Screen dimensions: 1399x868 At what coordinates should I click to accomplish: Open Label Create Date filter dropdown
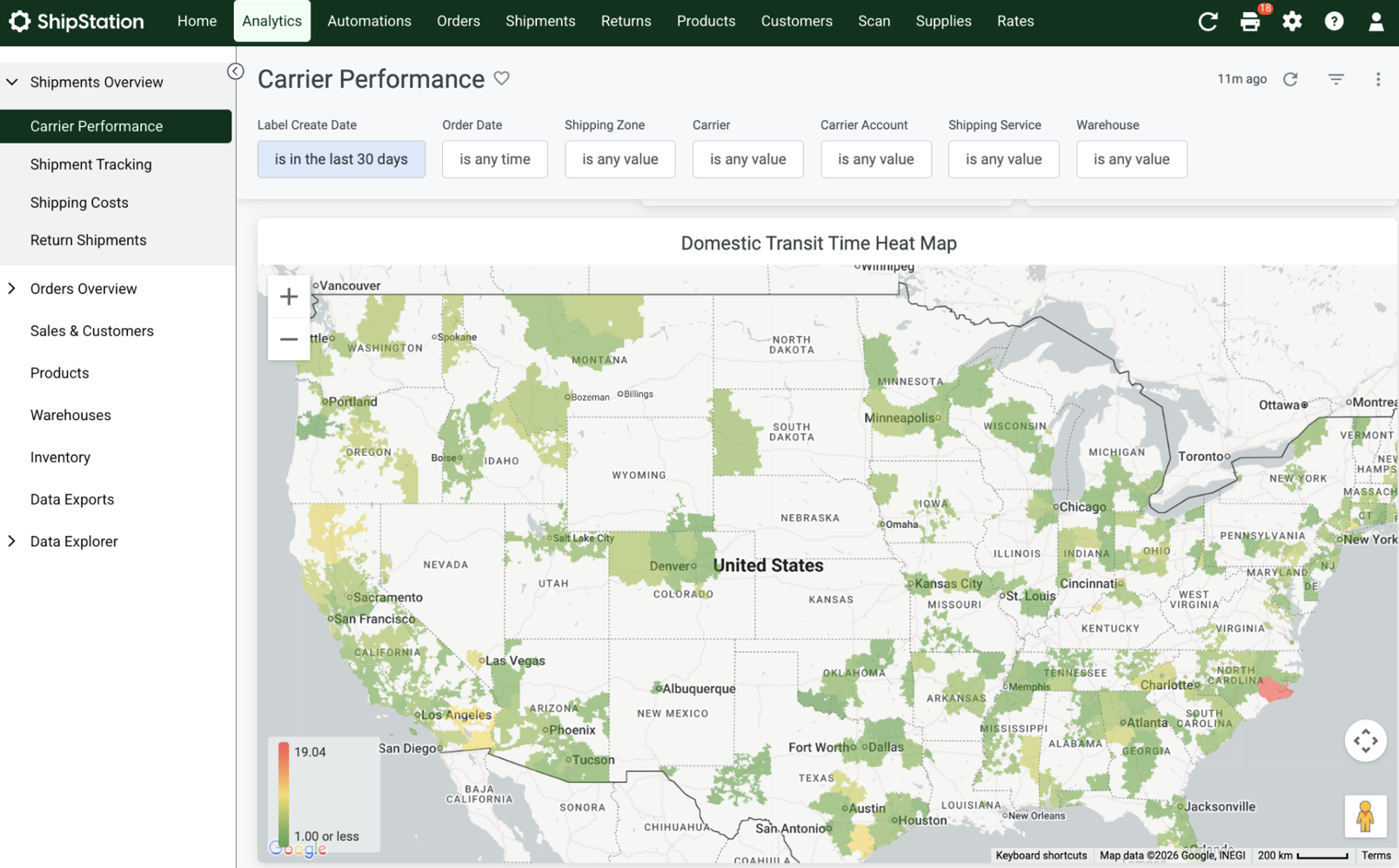[341, 159]
